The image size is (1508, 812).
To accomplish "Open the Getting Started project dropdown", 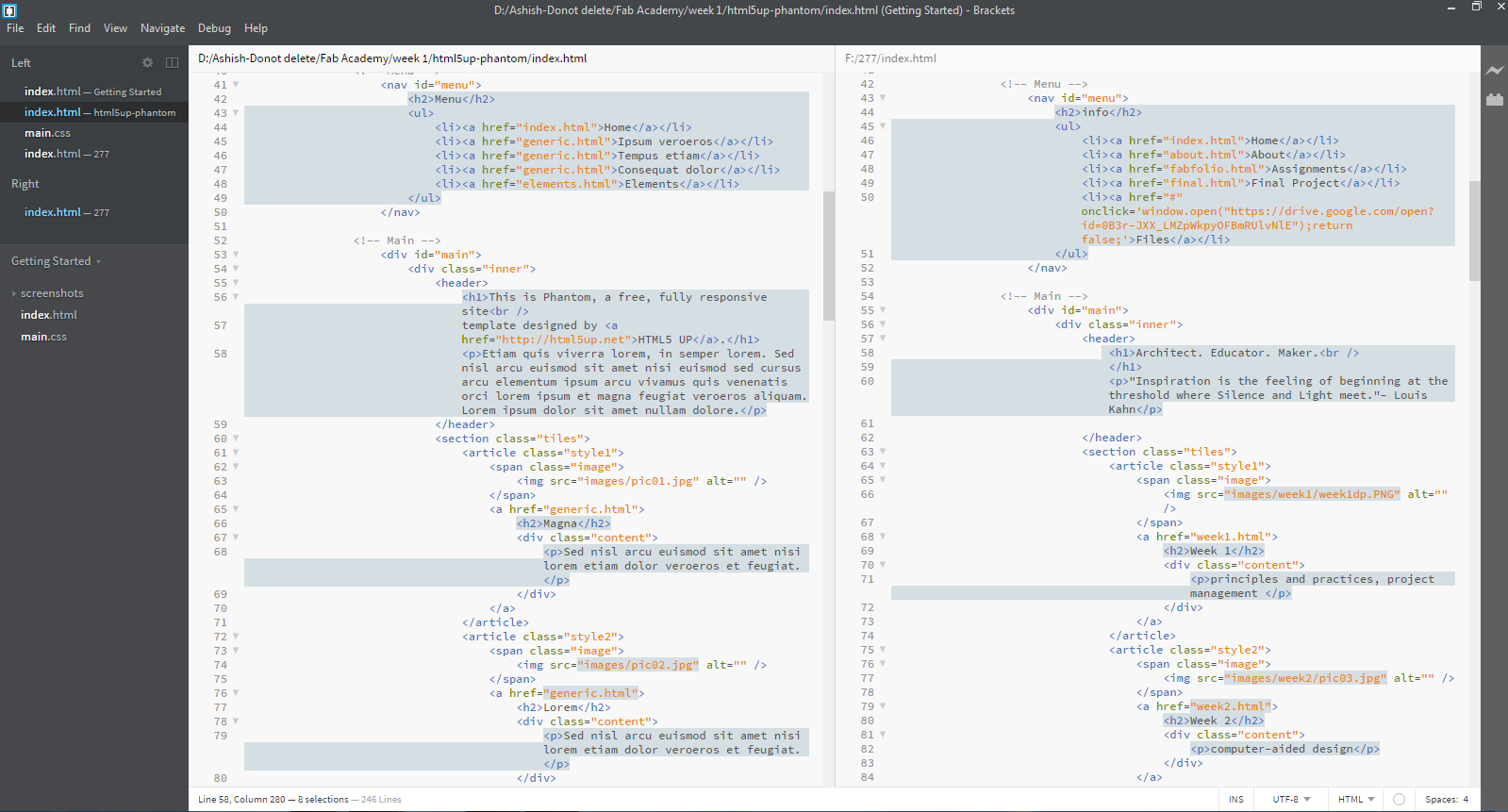I will (56, 261).
